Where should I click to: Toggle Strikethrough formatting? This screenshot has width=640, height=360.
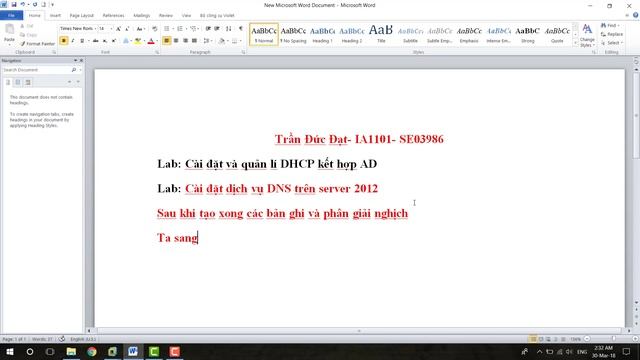coord(96,41)
